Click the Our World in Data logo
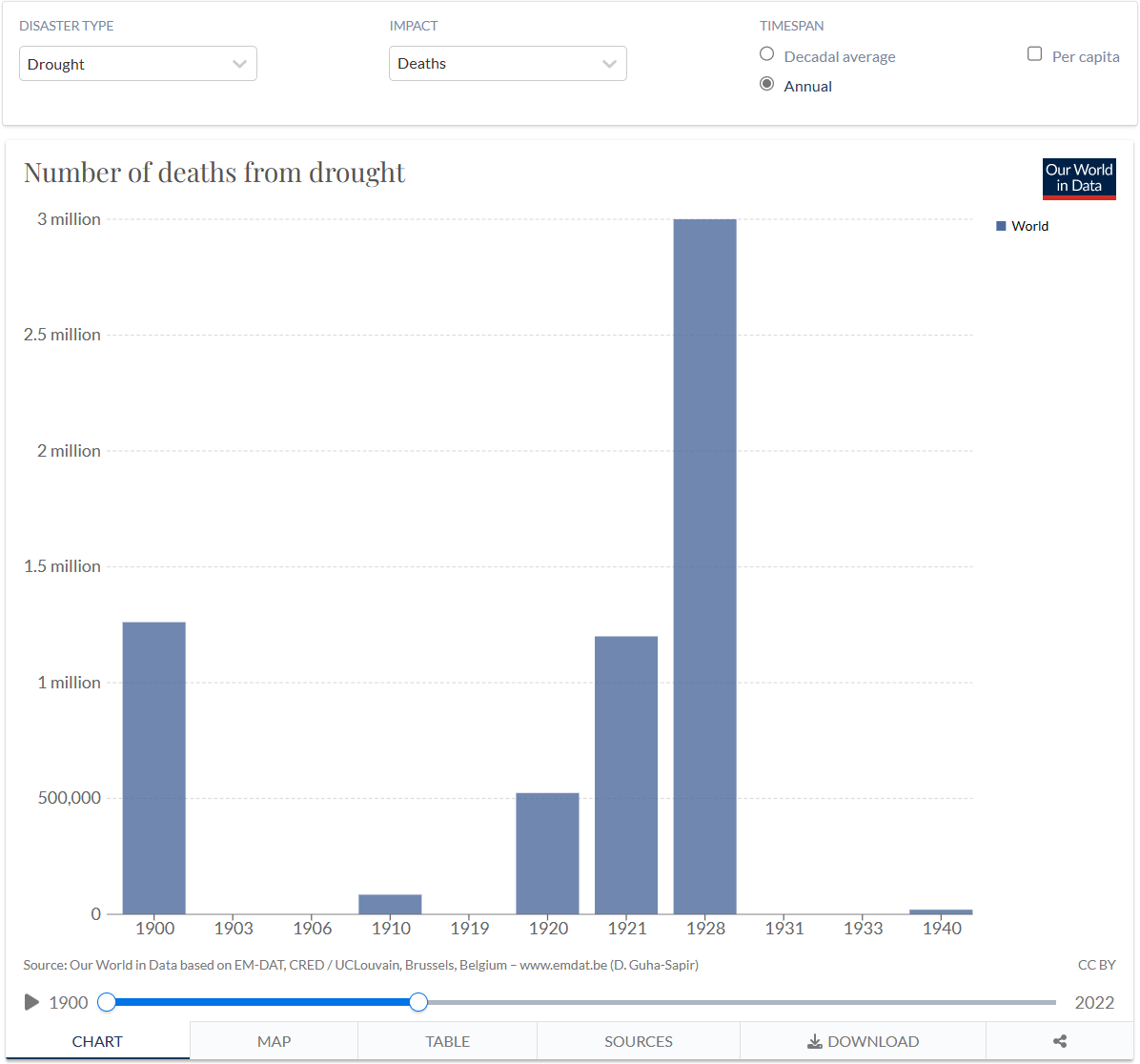Screen dimensions: 1140x1064 click(1078, 178)
